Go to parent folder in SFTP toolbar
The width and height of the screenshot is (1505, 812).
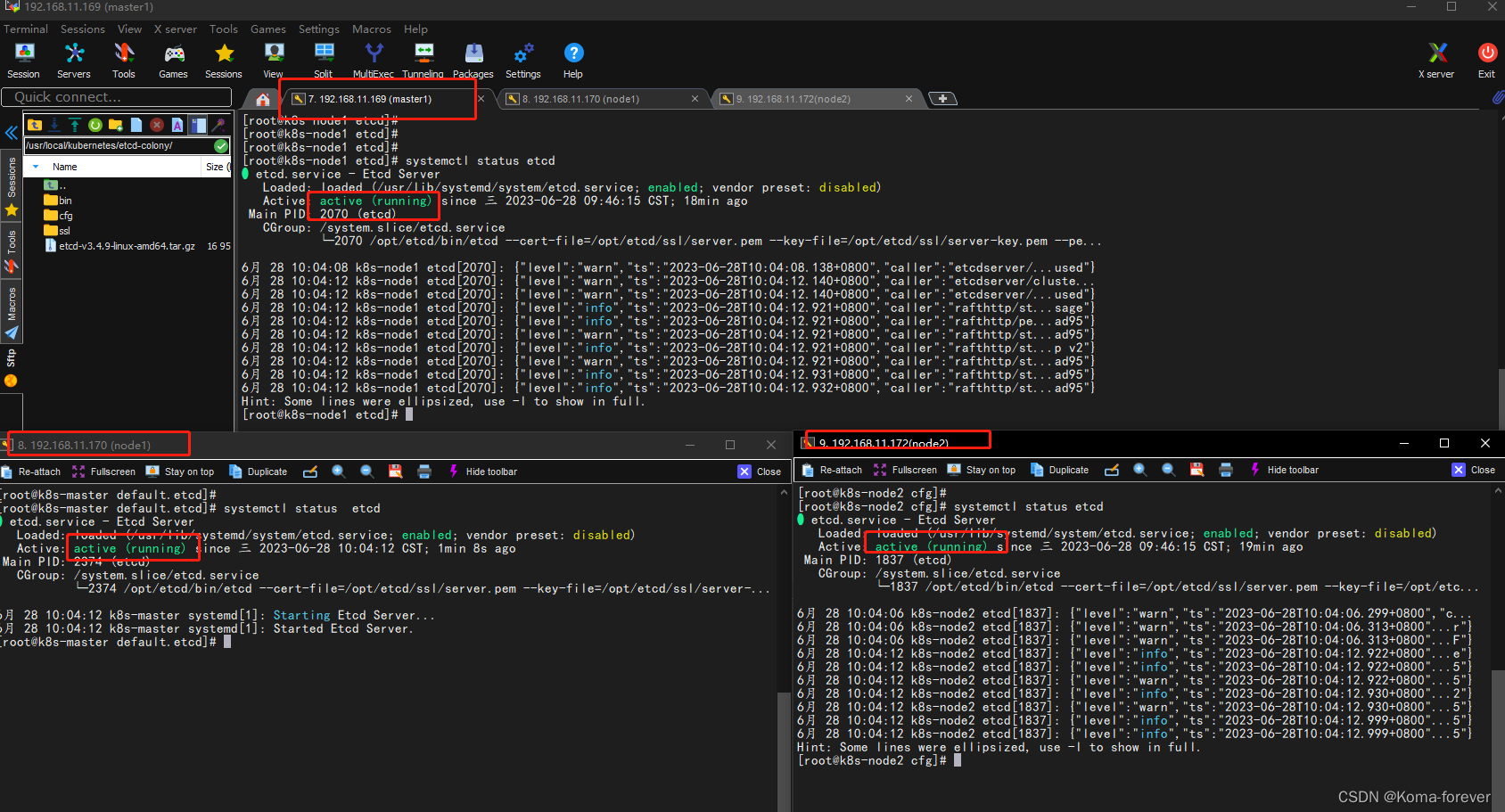(x=35, y=125)
